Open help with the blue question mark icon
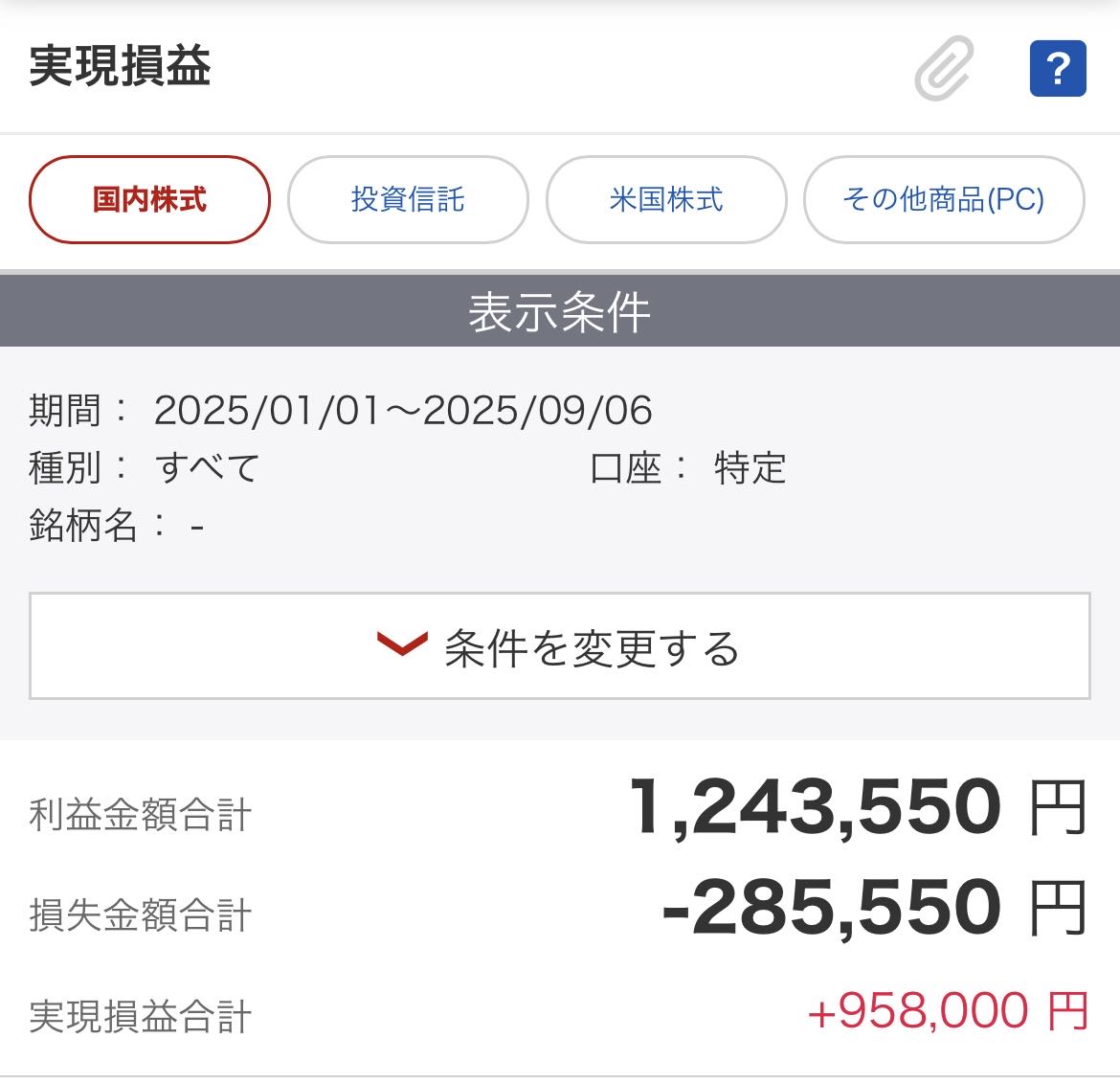Screen dimensions: 1120x1083 (x=1058, y=68)
